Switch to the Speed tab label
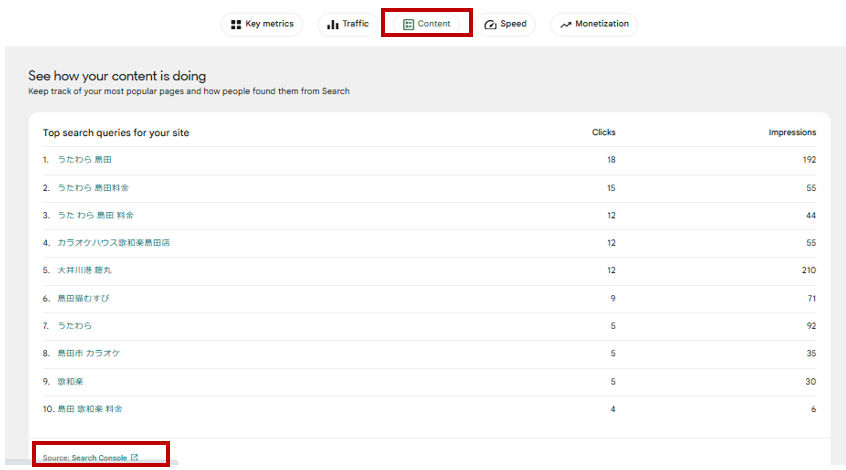The image size is (846, 470). click(513, 24)
